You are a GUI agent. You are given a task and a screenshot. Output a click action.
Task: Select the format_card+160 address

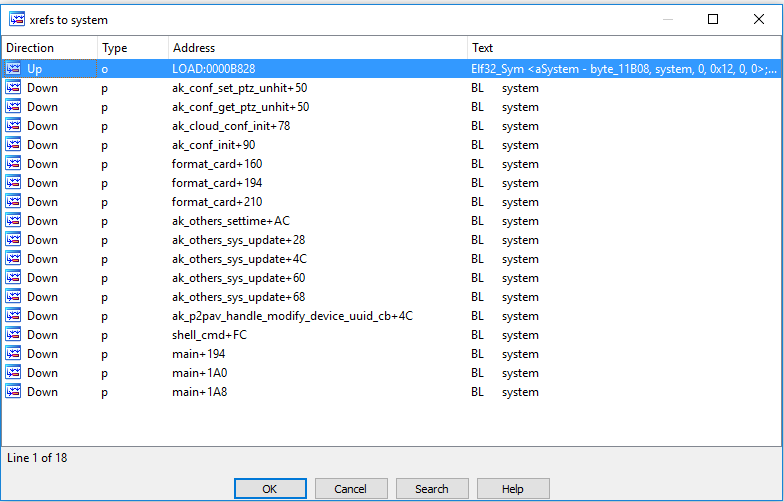[217, 164]
